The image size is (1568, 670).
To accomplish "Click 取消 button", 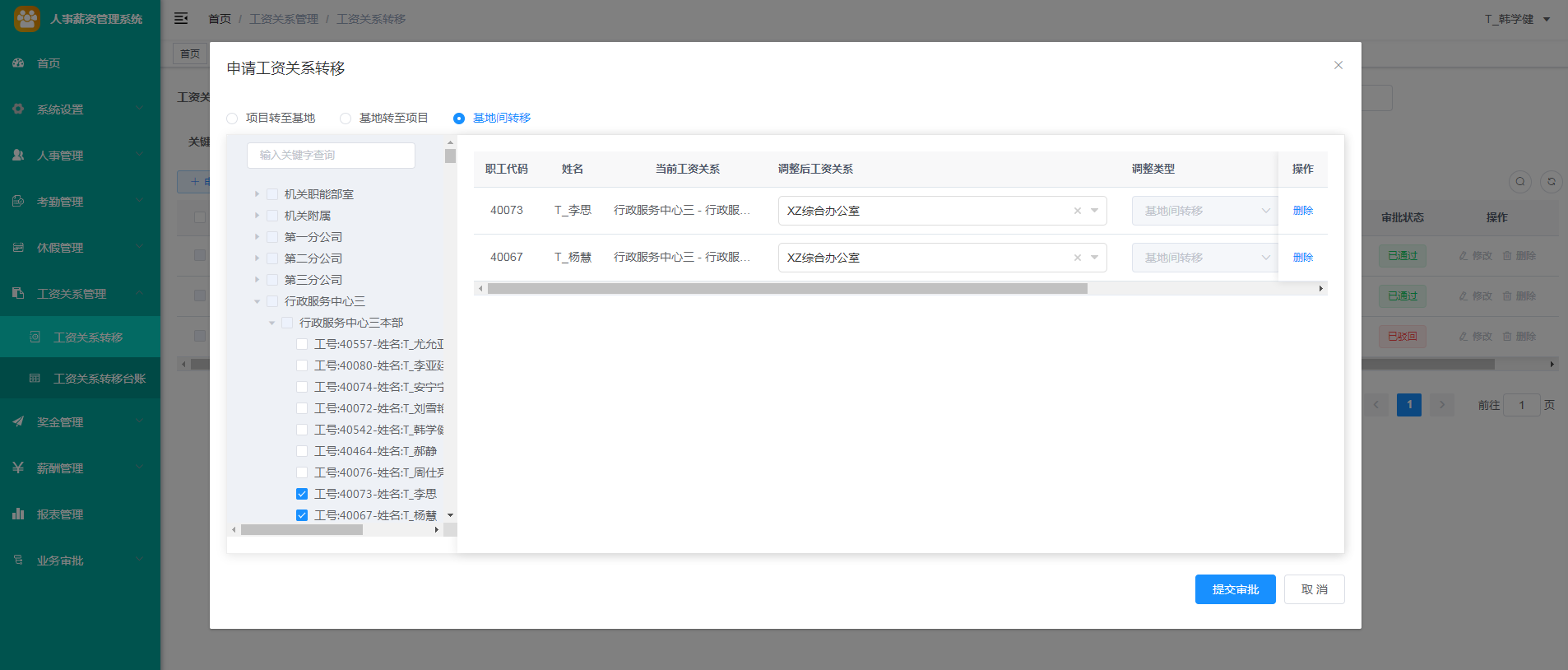I will (x=1315, y=589).
